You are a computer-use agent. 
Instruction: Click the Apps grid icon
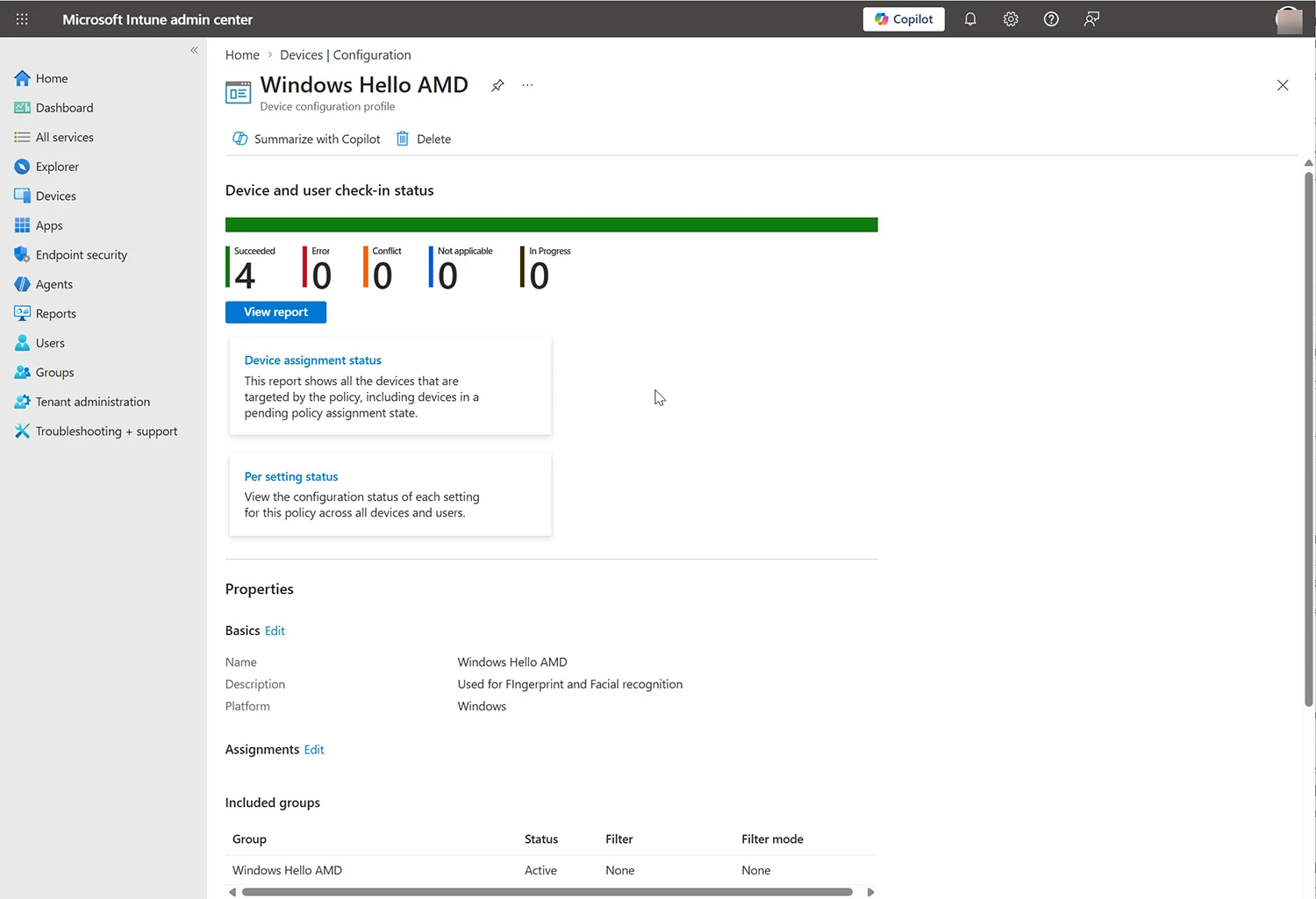(x=22, y=225)
